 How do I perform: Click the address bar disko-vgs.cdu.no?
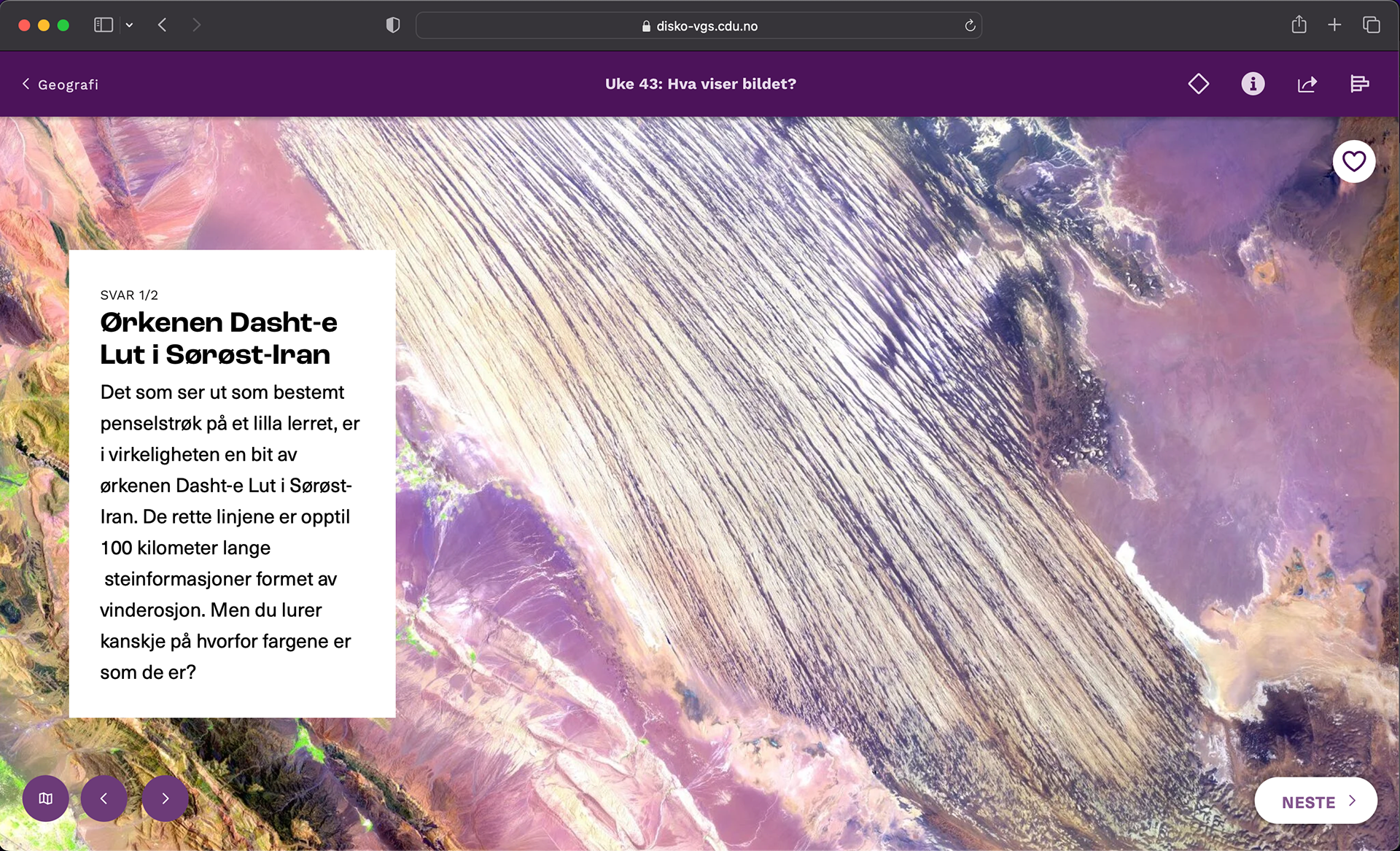coord(699,26)
